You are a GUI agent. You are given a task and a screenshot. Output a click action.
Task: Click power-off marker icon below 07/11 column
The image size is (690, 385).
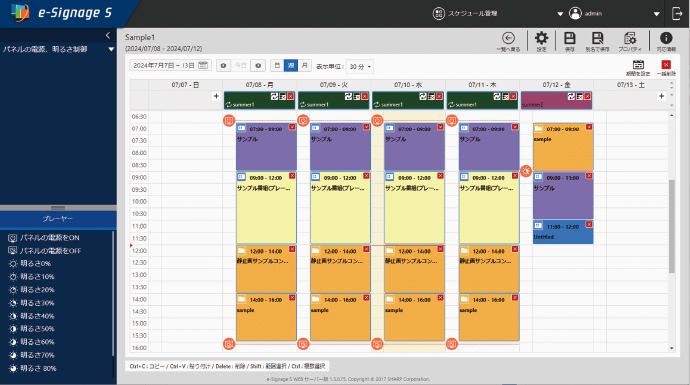pyautogui.click(x=452, y=344)
